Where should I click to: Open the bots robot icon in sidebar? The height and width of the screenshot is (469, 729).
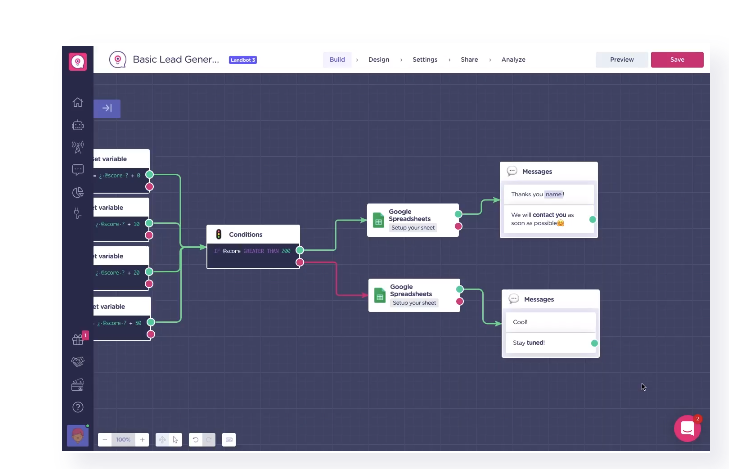78,125
